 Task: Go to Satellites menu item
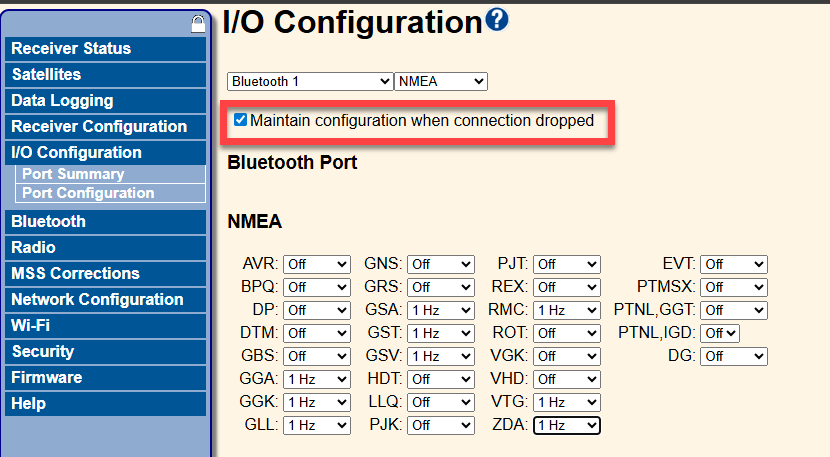point(46,74)
